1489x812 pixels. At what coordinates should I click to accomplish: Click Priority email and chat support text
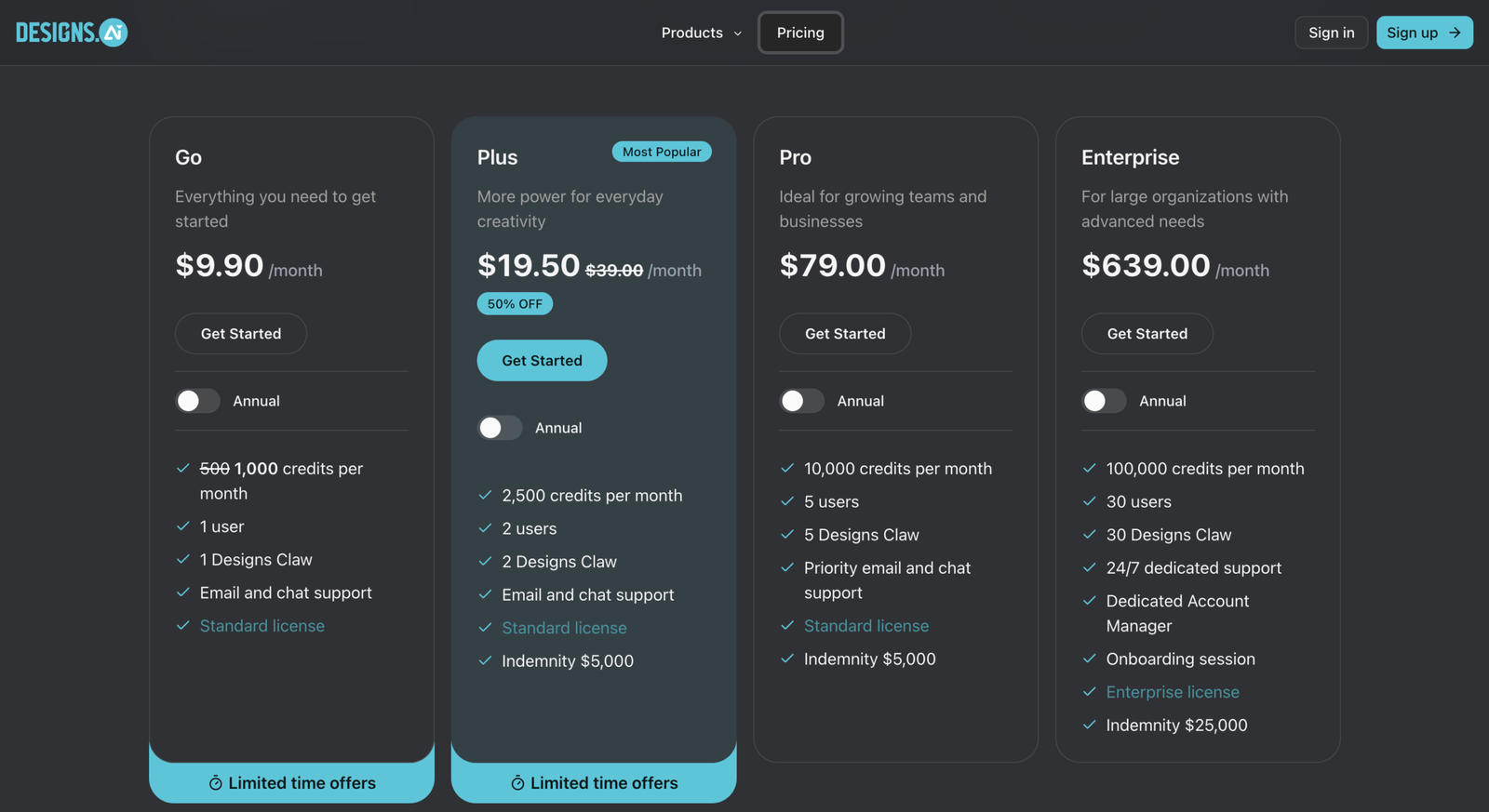click(x=887, y=580)
